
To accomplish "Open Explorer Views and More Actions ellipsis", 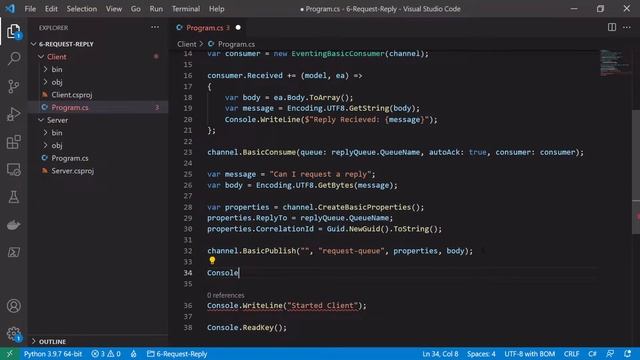I will [155, 27].
